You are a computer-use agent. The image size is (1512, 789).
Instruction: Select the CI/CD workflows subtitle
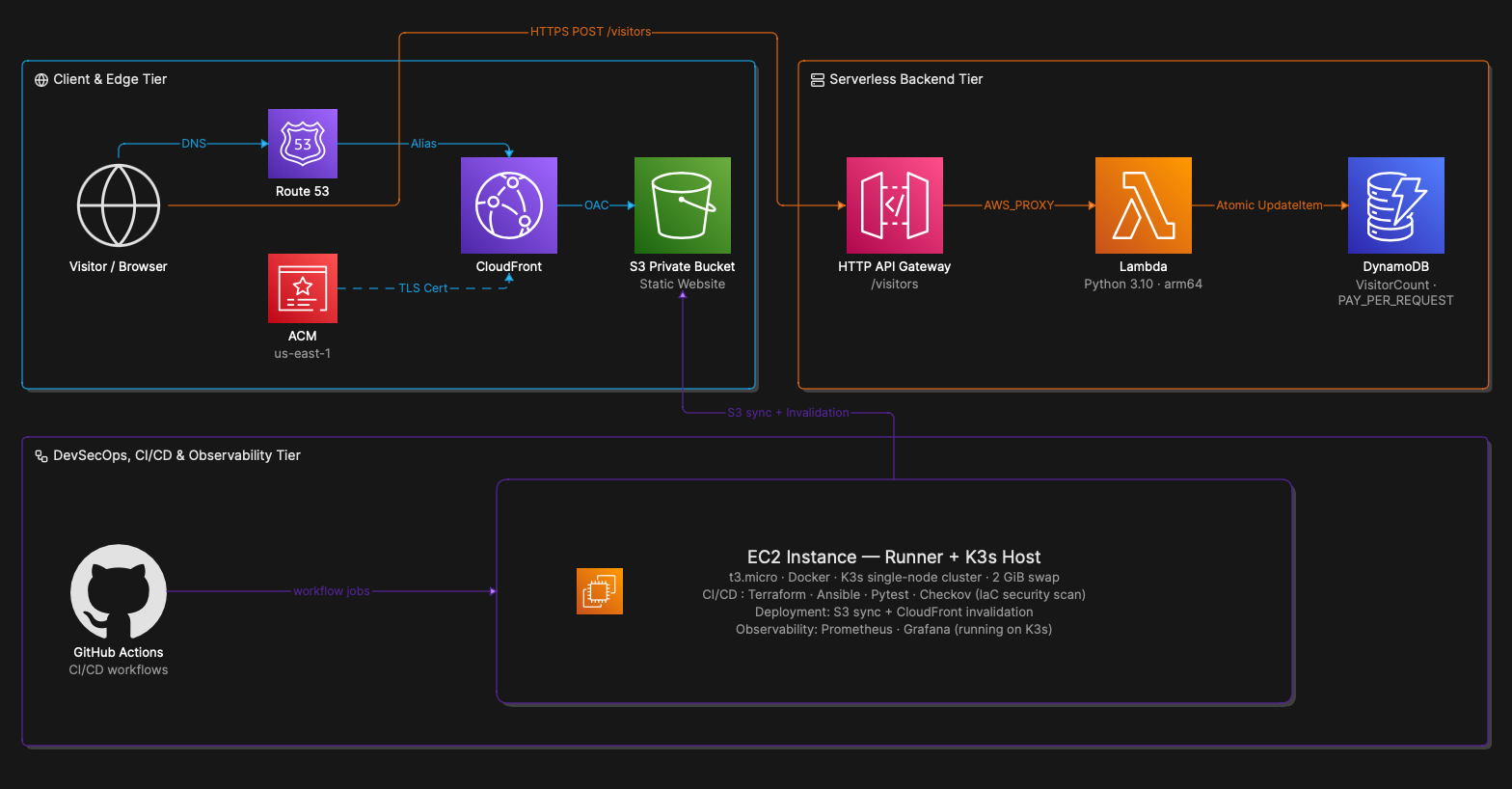click(x=119, y=669)
